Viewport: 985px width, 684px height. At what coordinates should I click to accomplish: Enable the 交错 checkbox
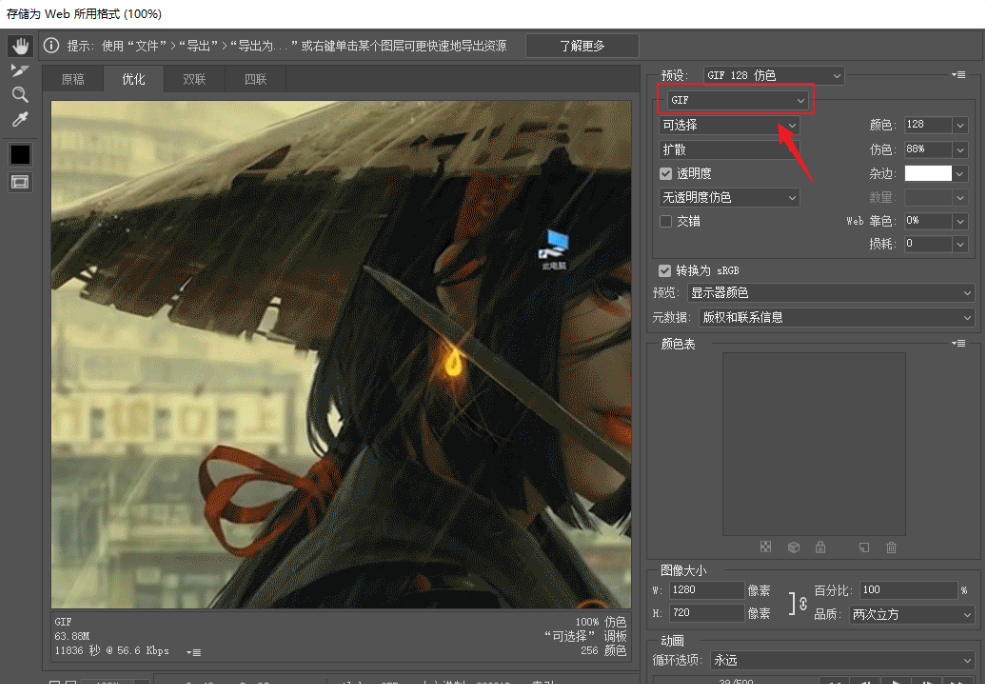pyautogui.click(x=666, y=221)
